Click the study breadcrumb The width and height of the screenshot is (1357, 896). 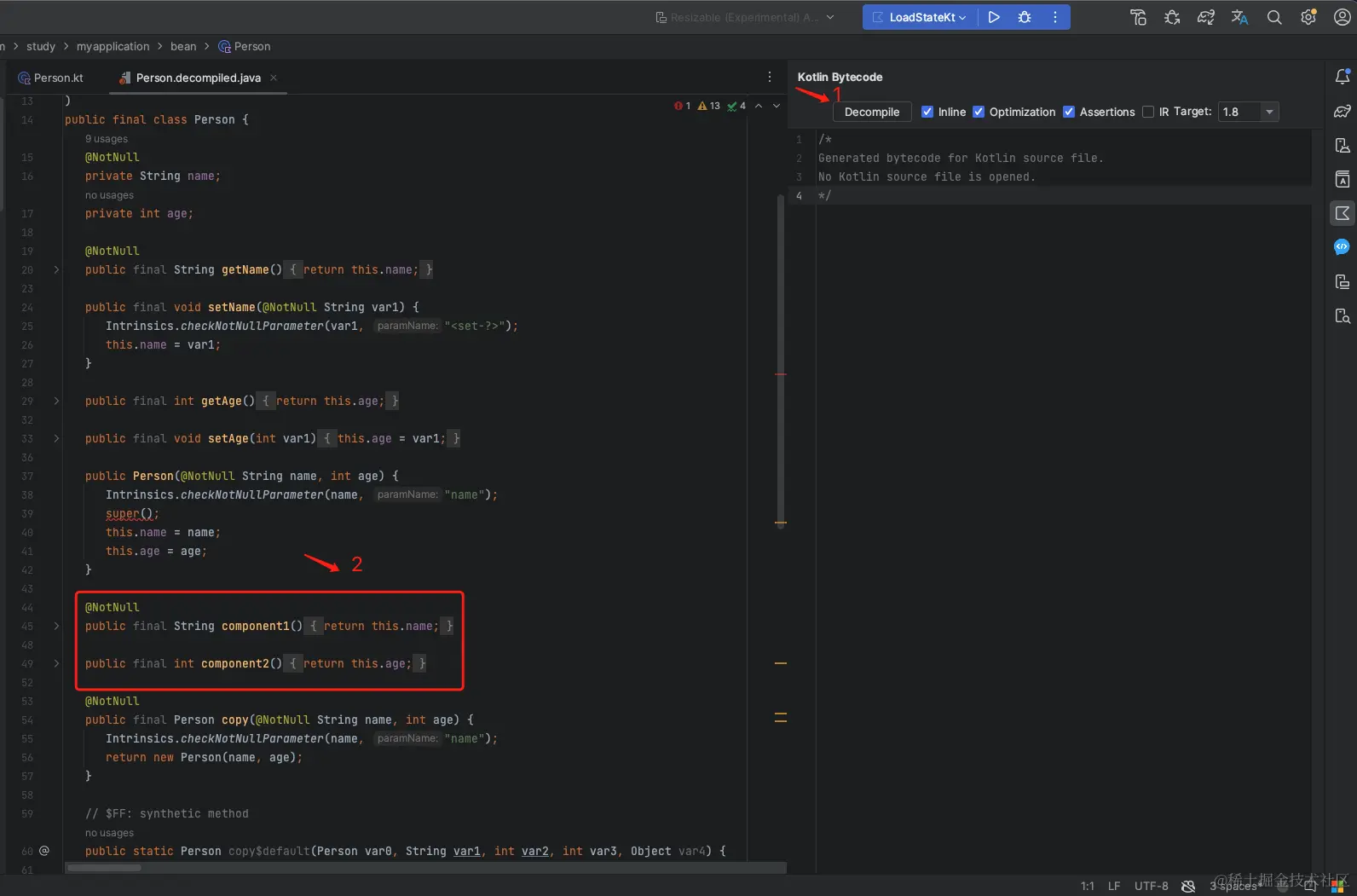point(41,46)
